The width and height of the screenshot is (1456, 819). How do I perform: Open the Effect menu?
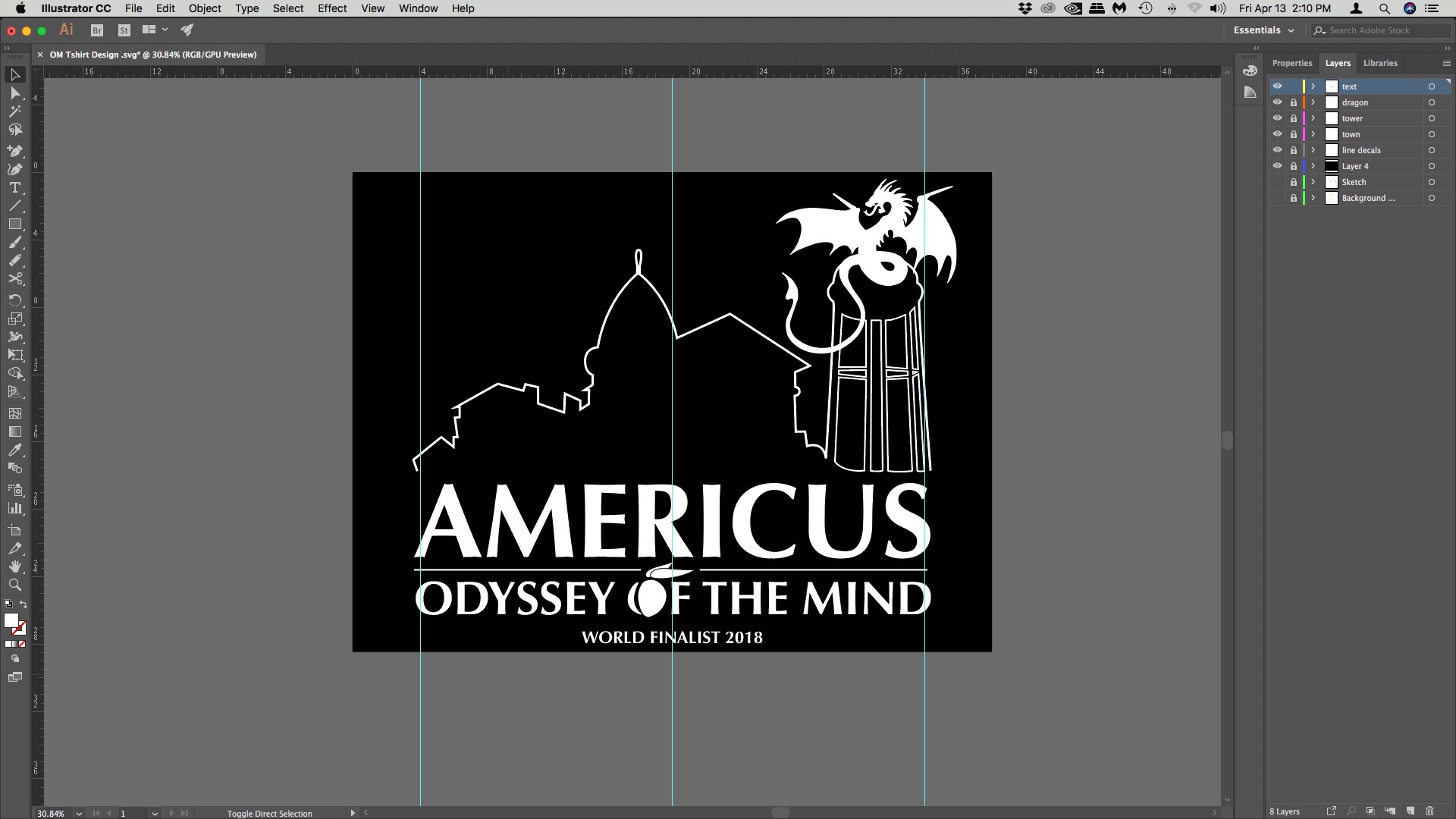point(332,8)
